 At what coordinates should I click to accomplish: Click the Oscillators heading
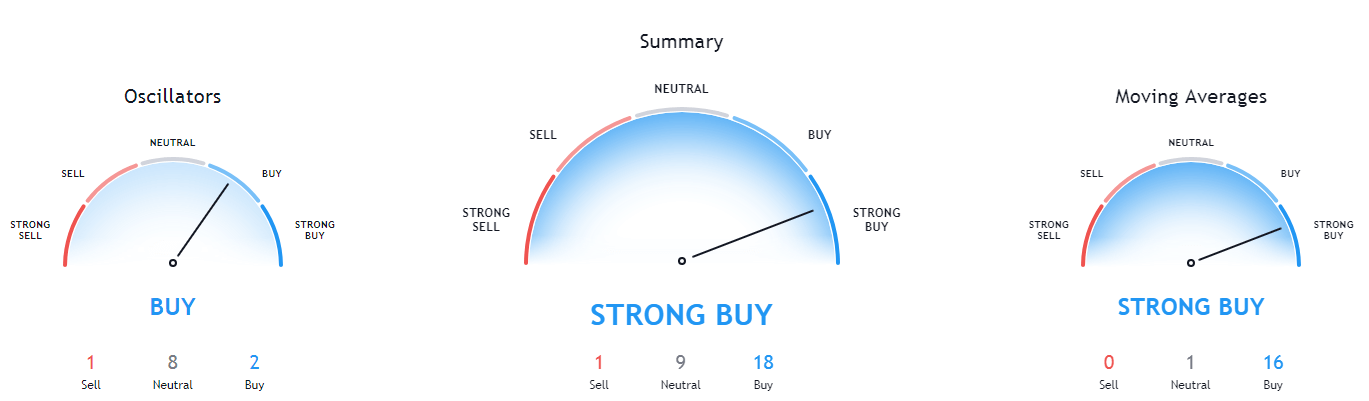pos(173,97)
